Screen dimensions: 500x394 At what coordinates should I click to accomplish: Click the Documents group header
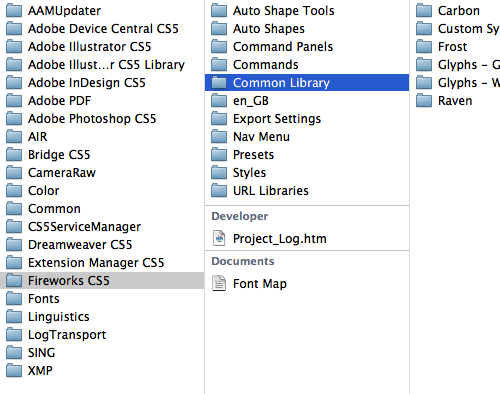point(243,261)
